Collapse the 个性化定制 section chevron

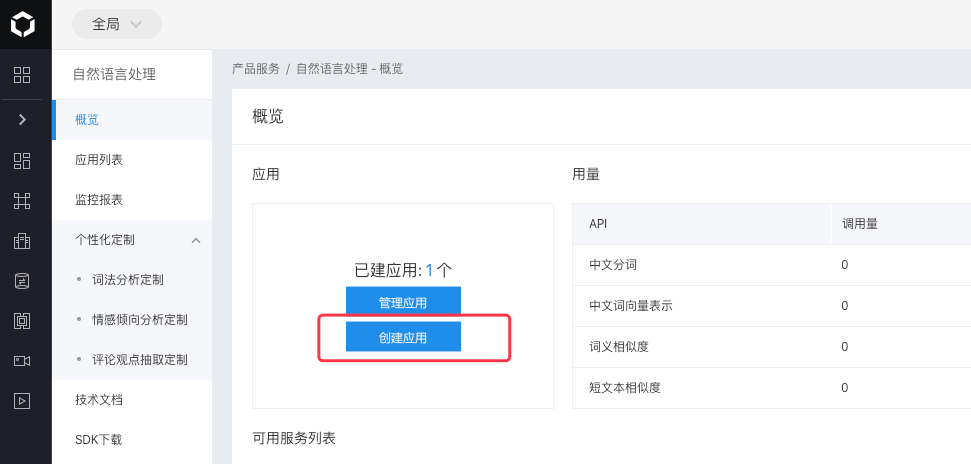[196, 240]
